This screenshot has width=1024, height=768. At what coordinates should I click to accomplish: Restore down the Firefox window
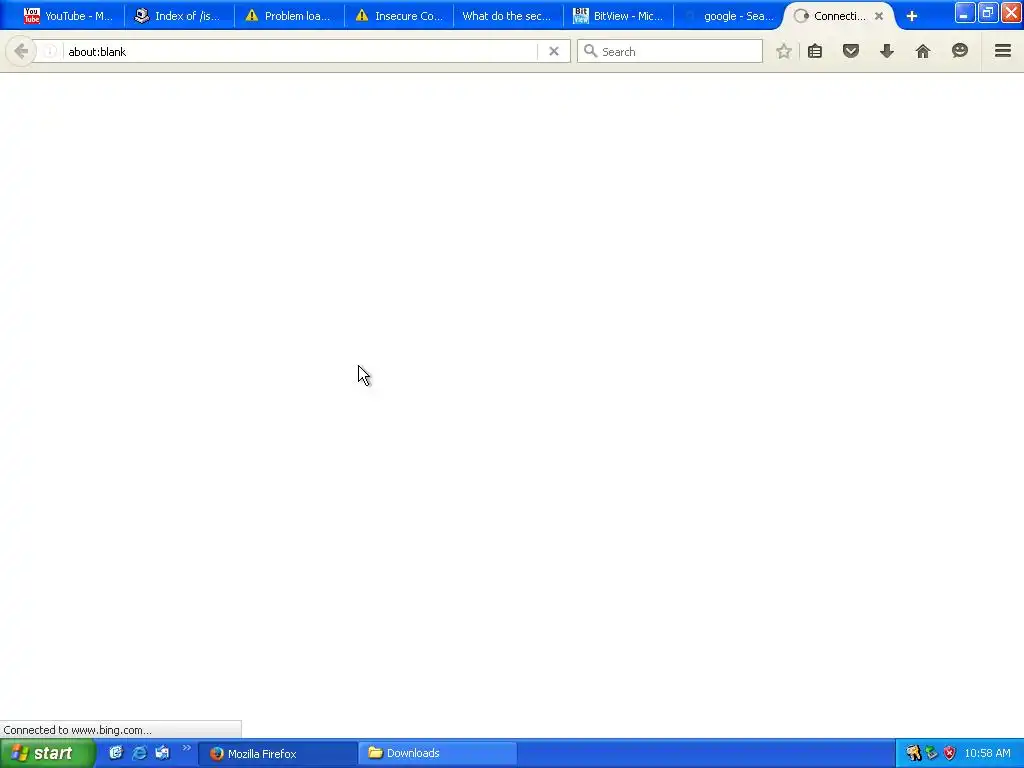(x=987, y=13)
